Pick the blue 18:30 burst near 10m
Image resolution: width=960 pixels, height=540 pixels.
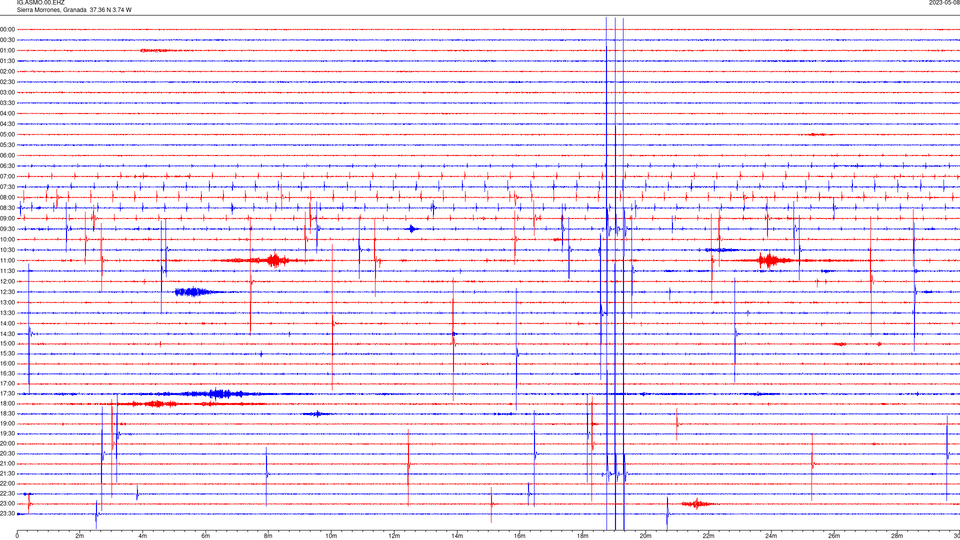pos(317,414)
